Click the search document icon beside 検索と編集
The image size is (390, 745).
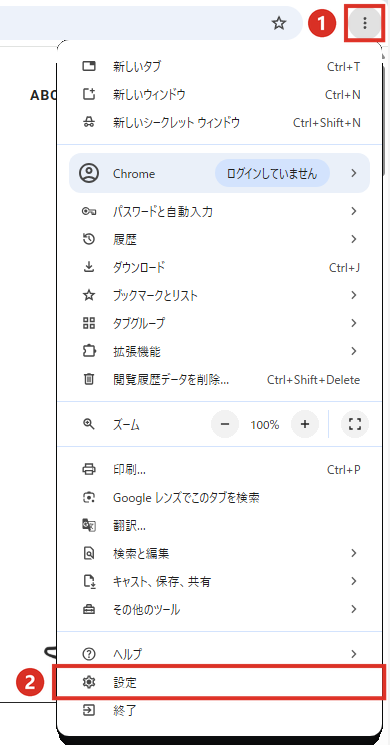click(x=89, y=553)
